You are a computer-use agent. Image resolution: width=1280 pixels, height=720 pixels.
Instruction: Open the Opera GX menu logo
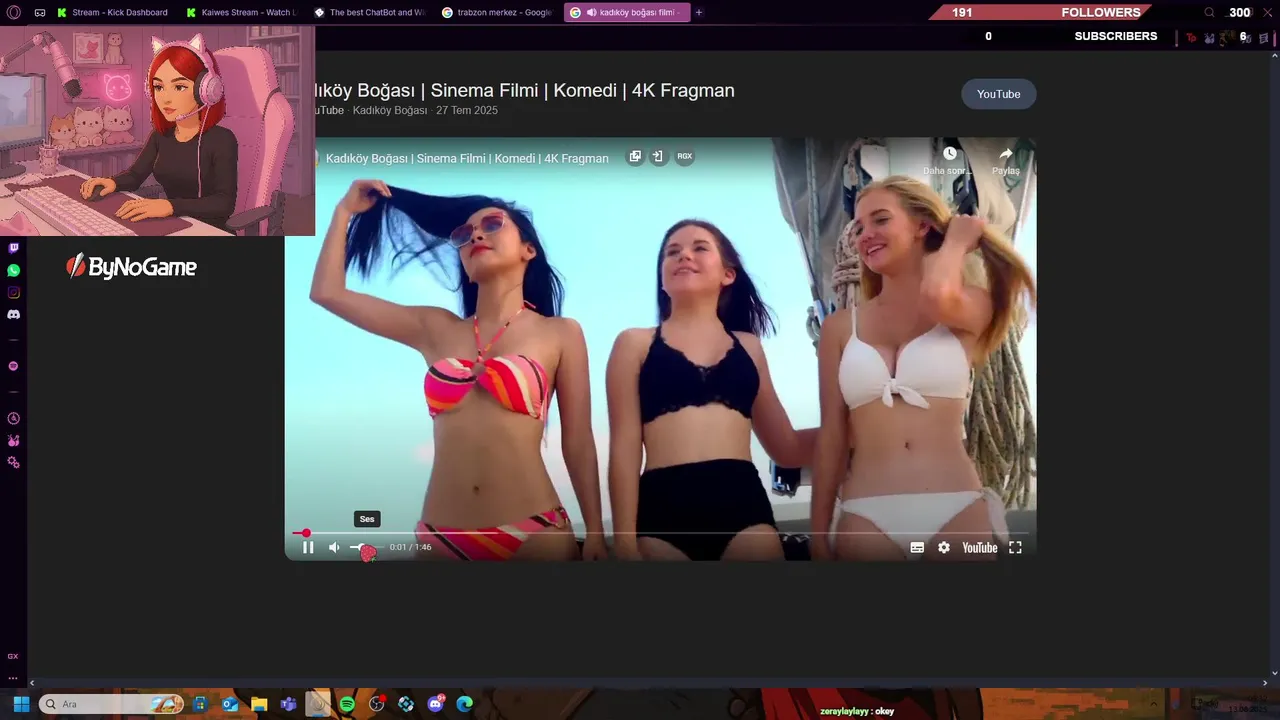pyautogui.click(x=14, y=12)
